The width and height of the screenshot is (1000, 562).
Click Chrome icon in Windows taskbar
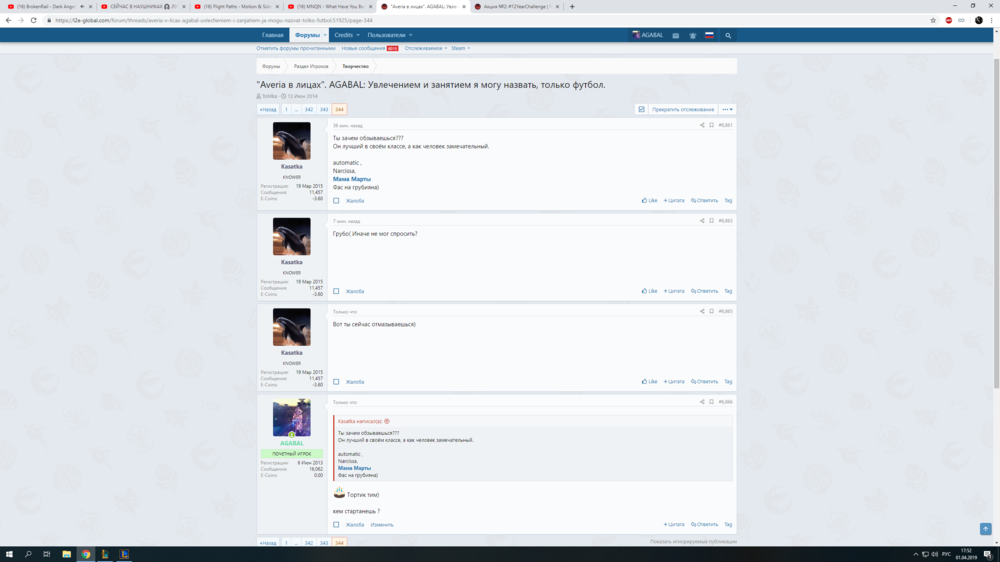[x=86, y=554]
